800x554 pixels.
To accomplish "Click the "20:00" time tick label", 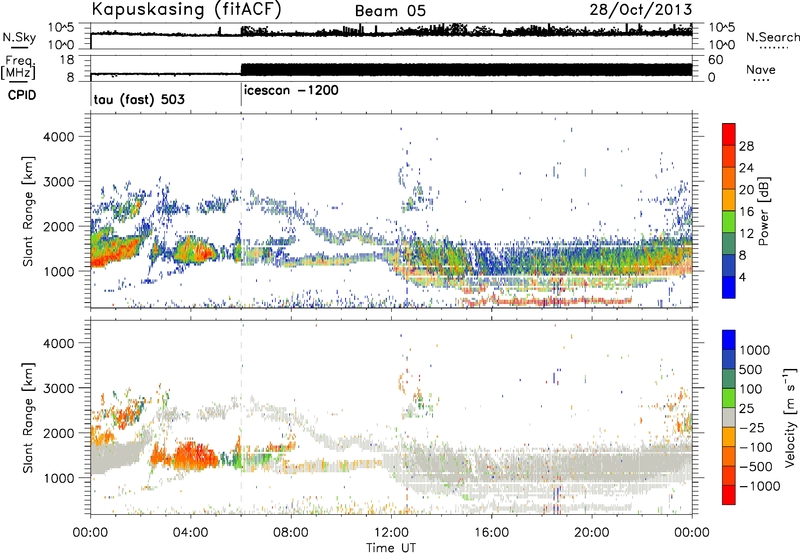I will tap(591, 533).
